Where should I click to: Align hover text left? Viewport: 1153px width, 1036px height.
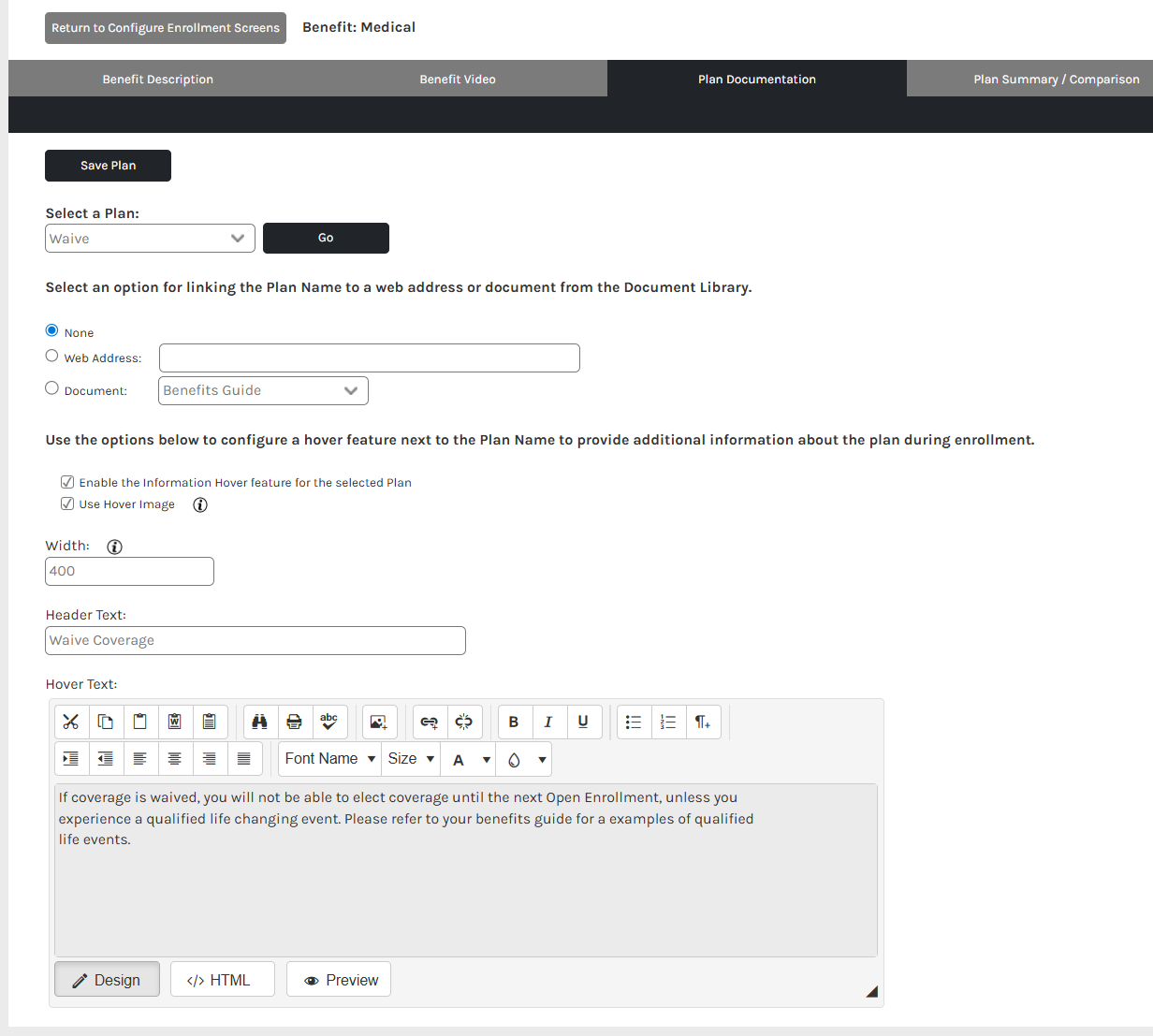pyautogui.click(x=140, y=759)
